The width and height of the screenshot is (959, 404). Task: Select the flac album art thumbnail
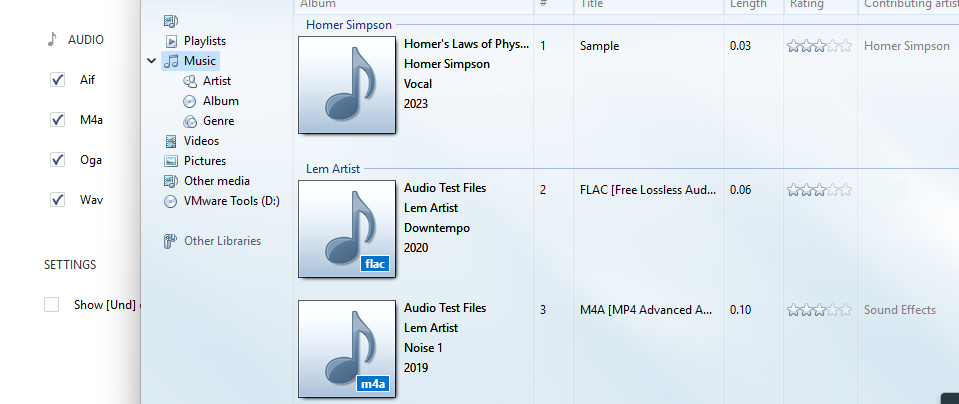tap(347, 229)
